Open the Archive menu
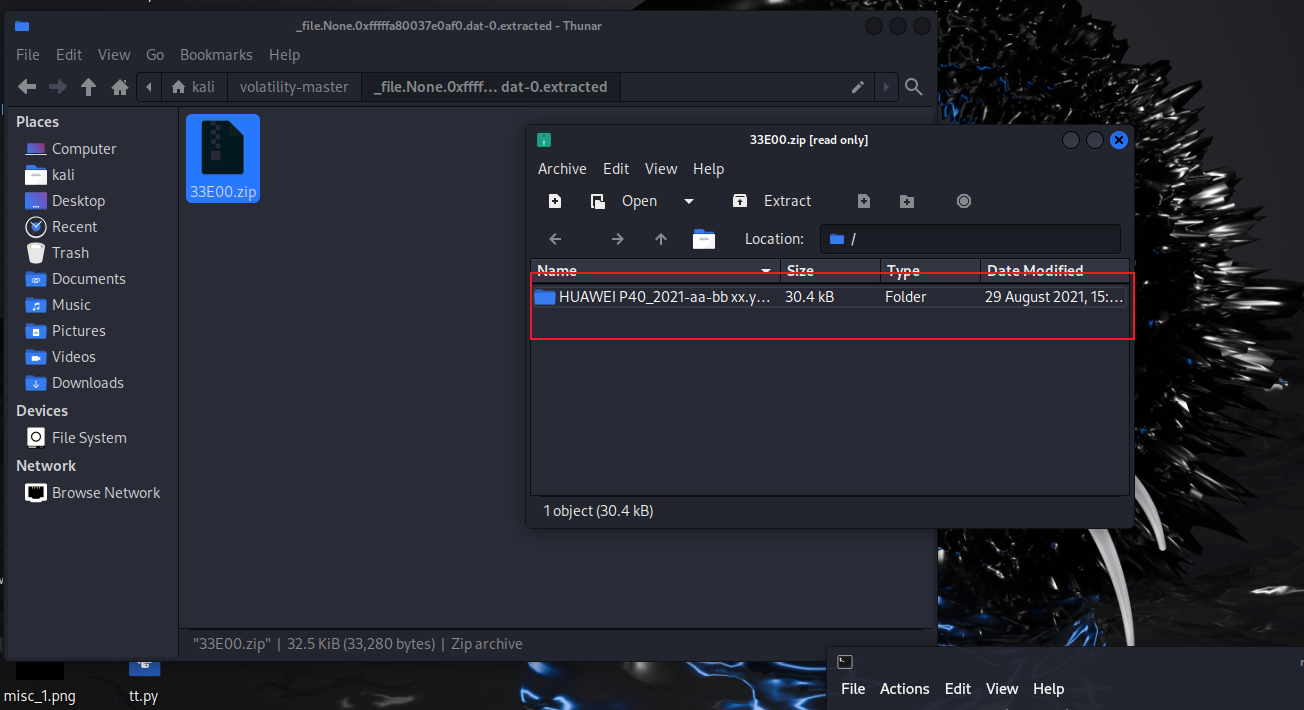 pos(562,169)
